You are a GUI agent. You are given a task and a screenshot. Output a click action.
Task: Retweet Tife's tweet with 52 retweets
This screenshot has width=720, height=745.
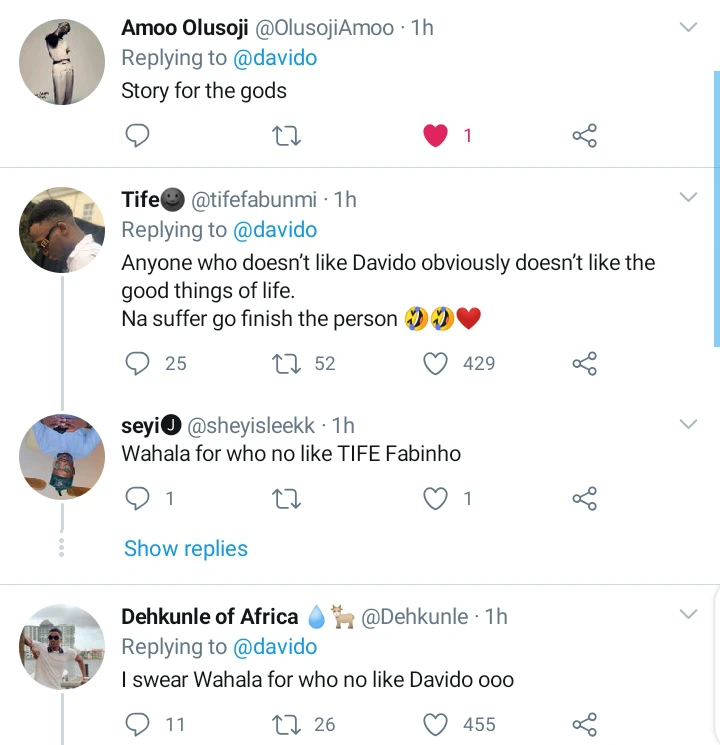coord(286,363)
